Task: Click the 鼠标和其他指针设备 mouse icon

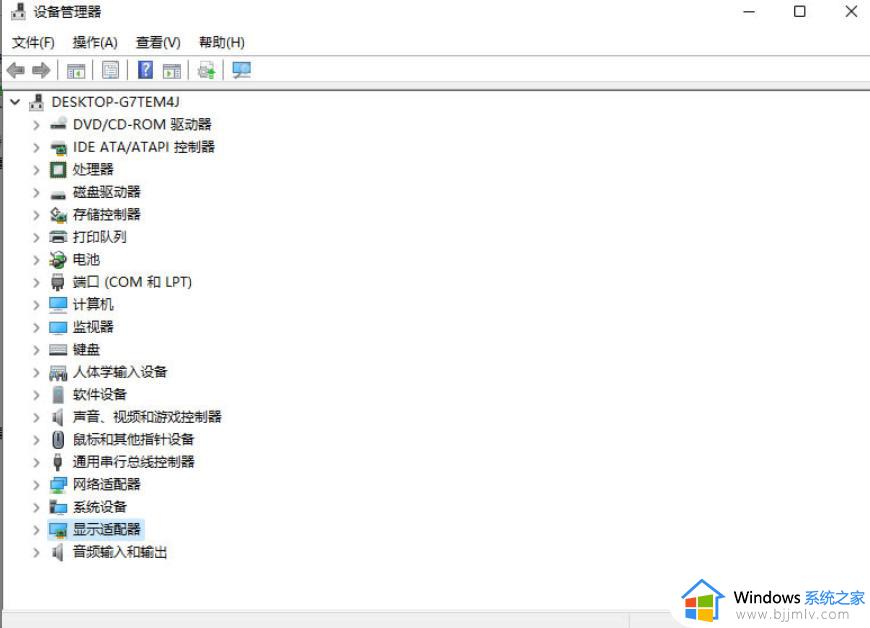Action: 58,440
